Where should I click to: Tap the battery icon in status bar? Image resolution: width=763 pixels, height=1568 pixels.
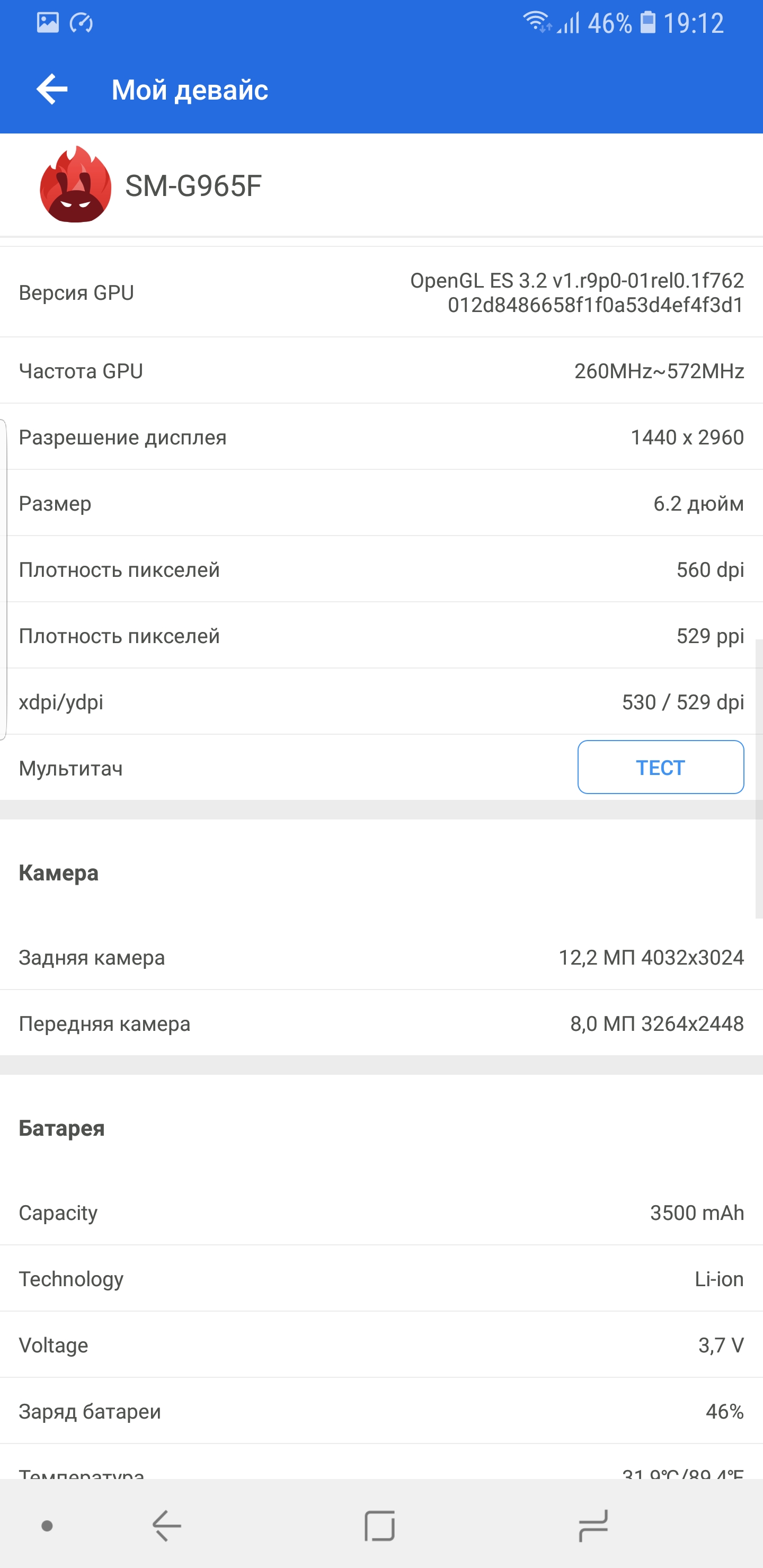648,23
